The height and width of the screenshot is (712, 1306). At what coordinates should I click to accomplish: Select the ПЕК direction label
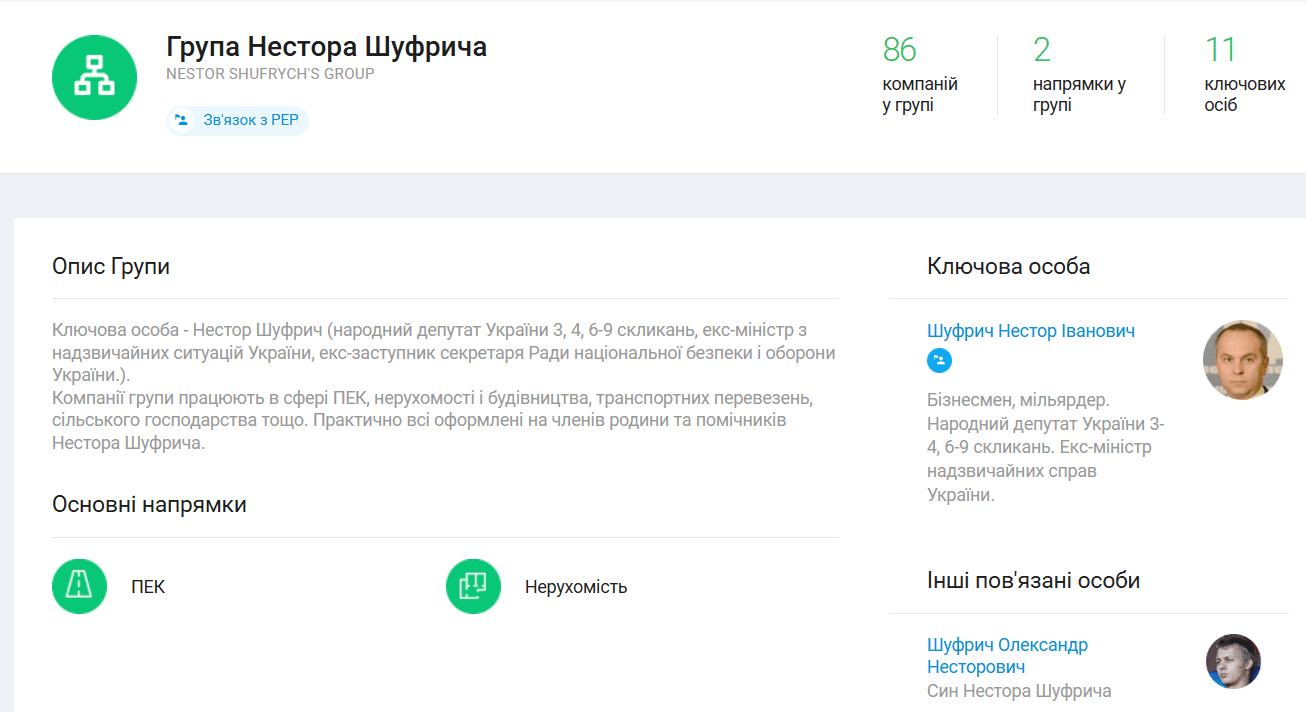(148, 587)
